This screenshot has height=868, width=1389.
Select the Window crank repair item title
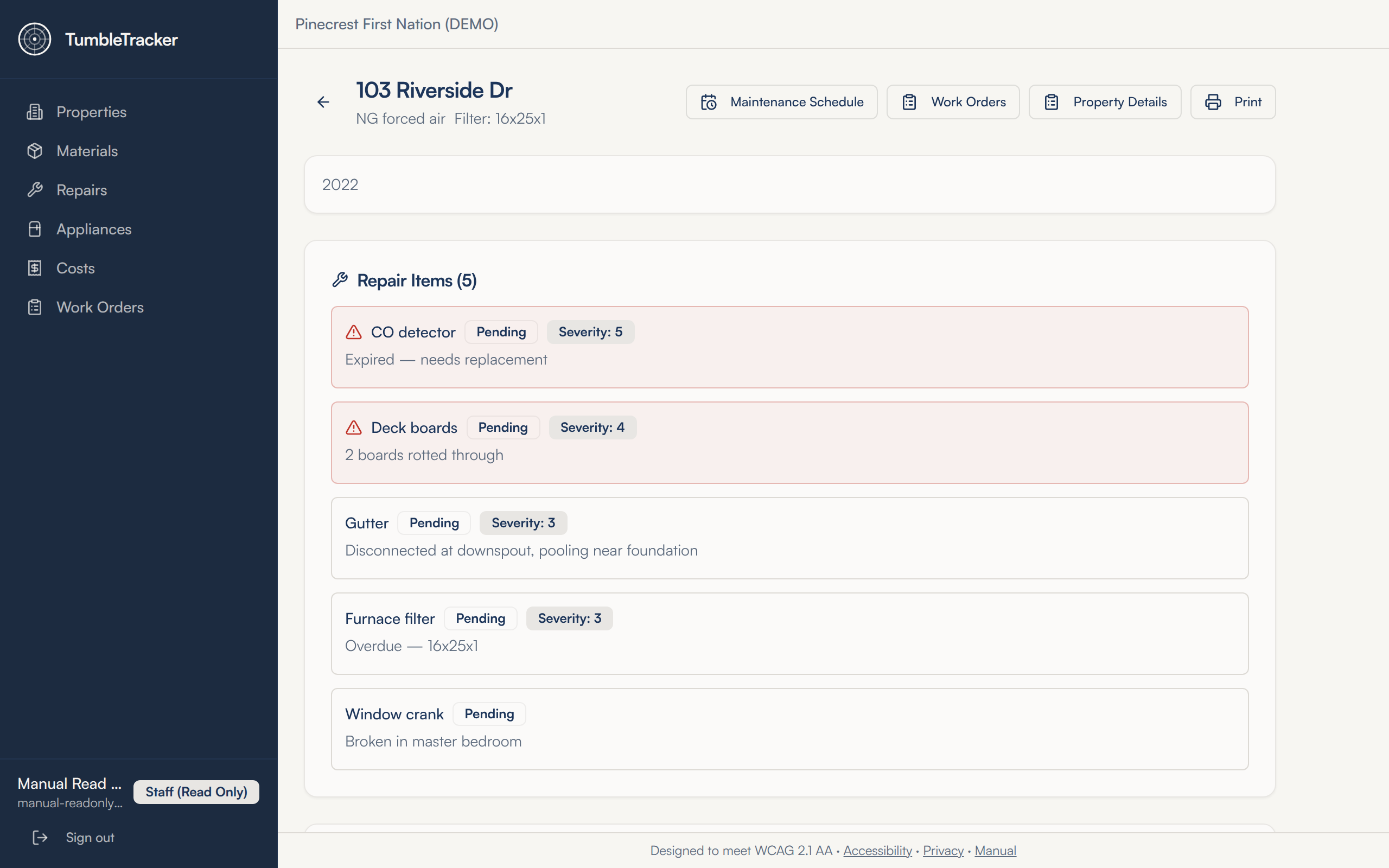pyautogui.click(x=394, y=714)
